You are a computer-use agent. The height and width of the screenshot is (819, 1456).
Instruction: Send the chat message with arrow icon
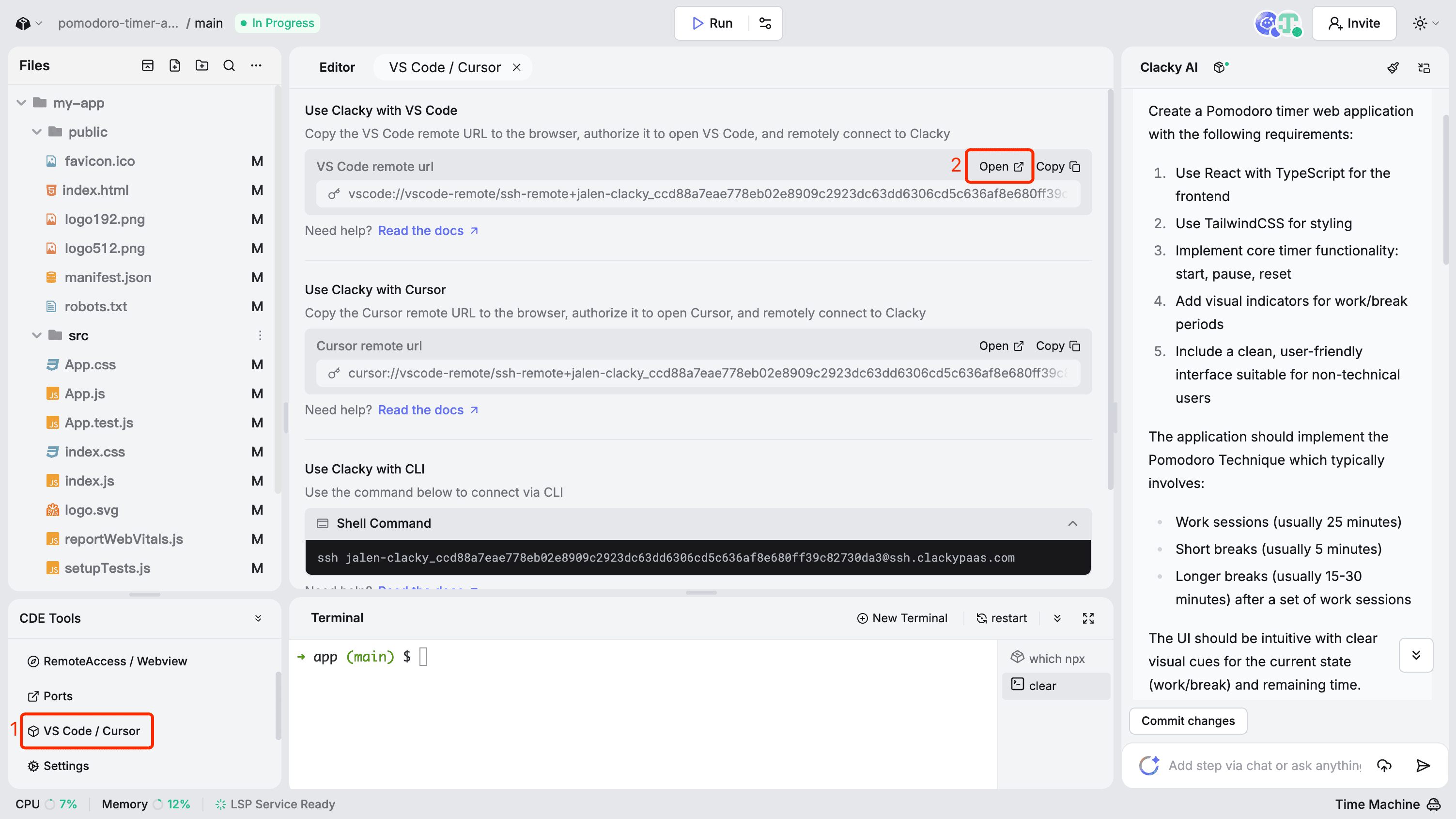click(1423, 765)
